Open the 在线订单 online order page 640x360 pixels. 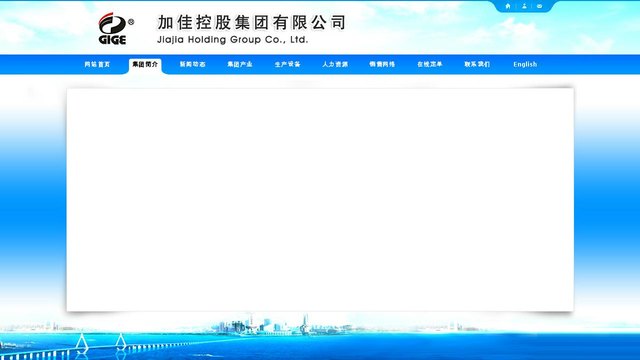tap(429, 64)
